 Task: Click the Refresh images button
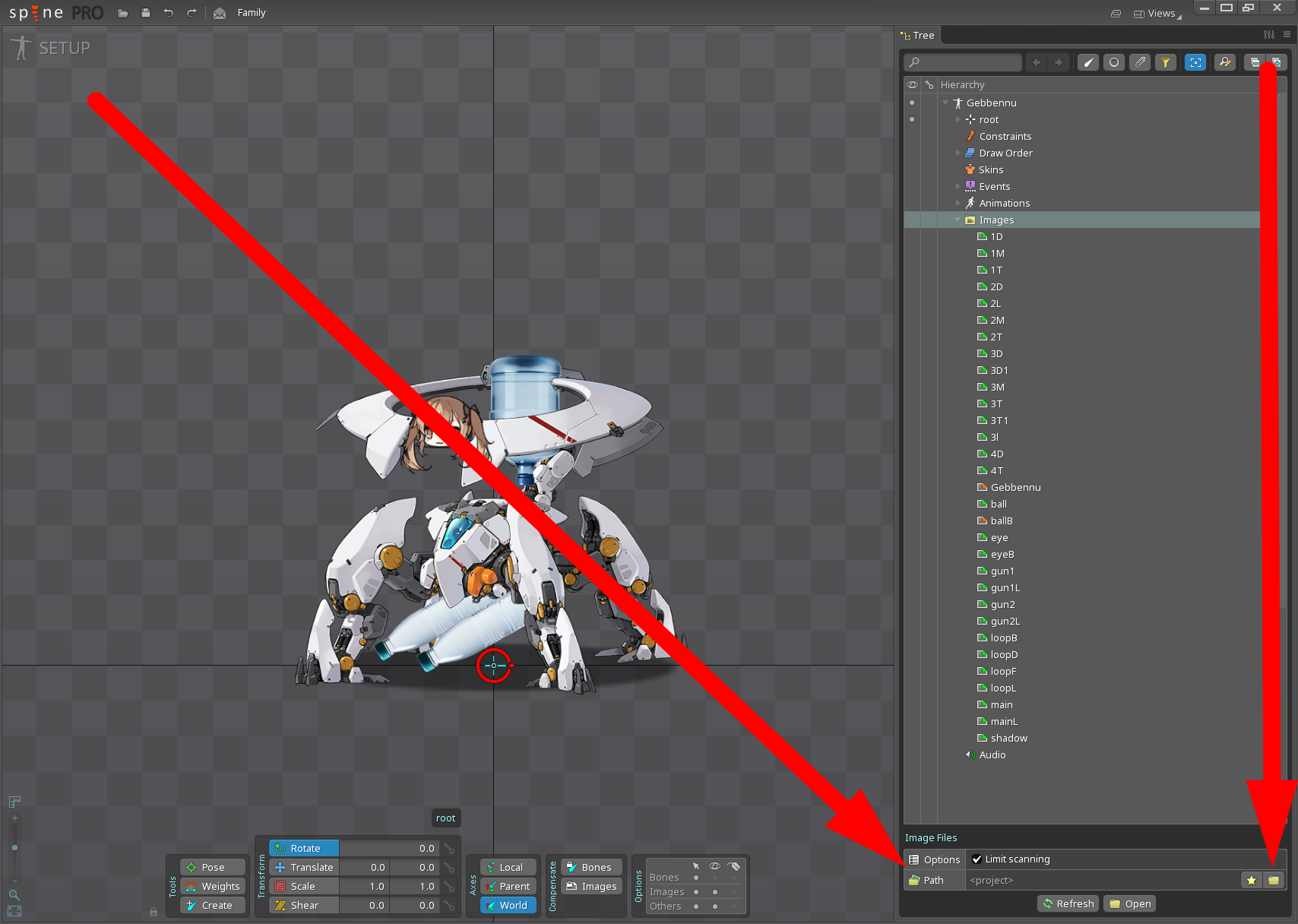pos(1068,903)
